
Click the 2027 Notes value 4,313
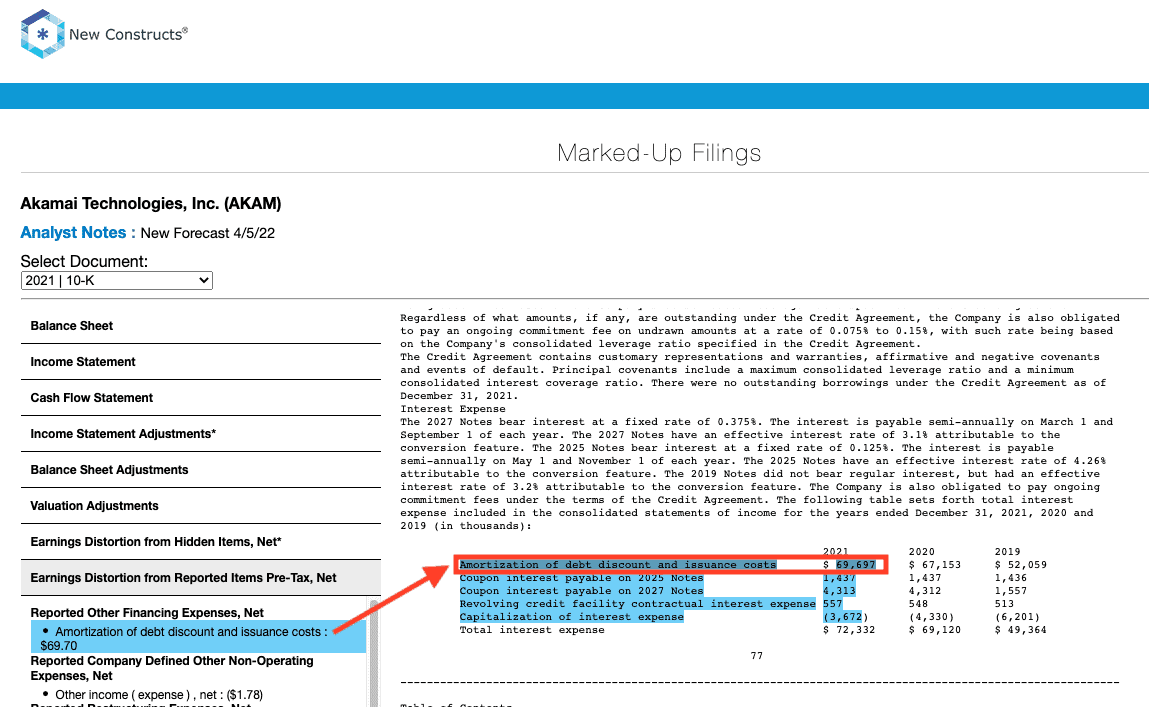pyautogui.click(x=839, y=591)
